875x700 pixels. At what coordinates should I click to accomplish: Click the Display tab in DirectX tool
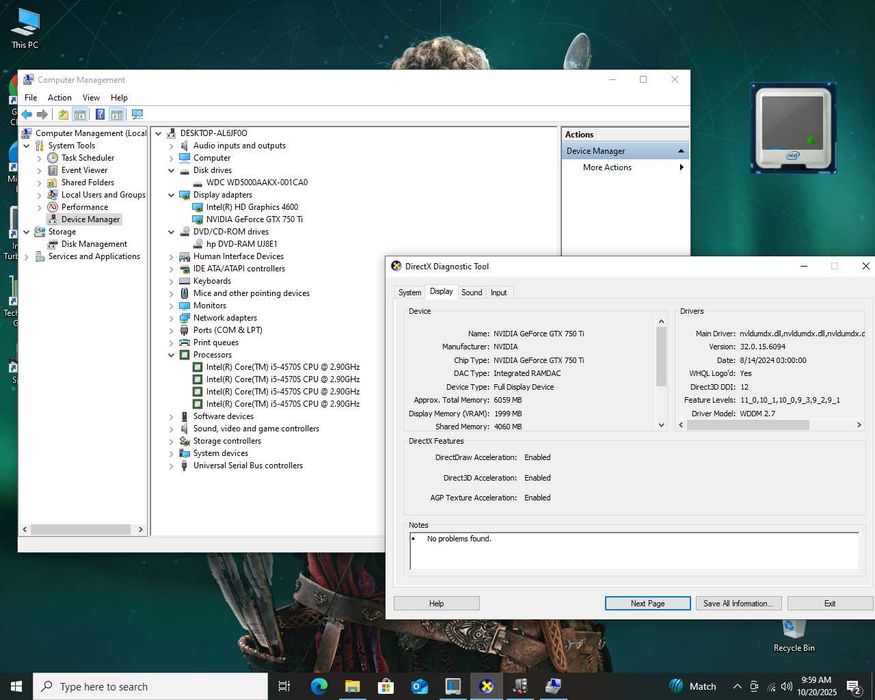(441, 291)
